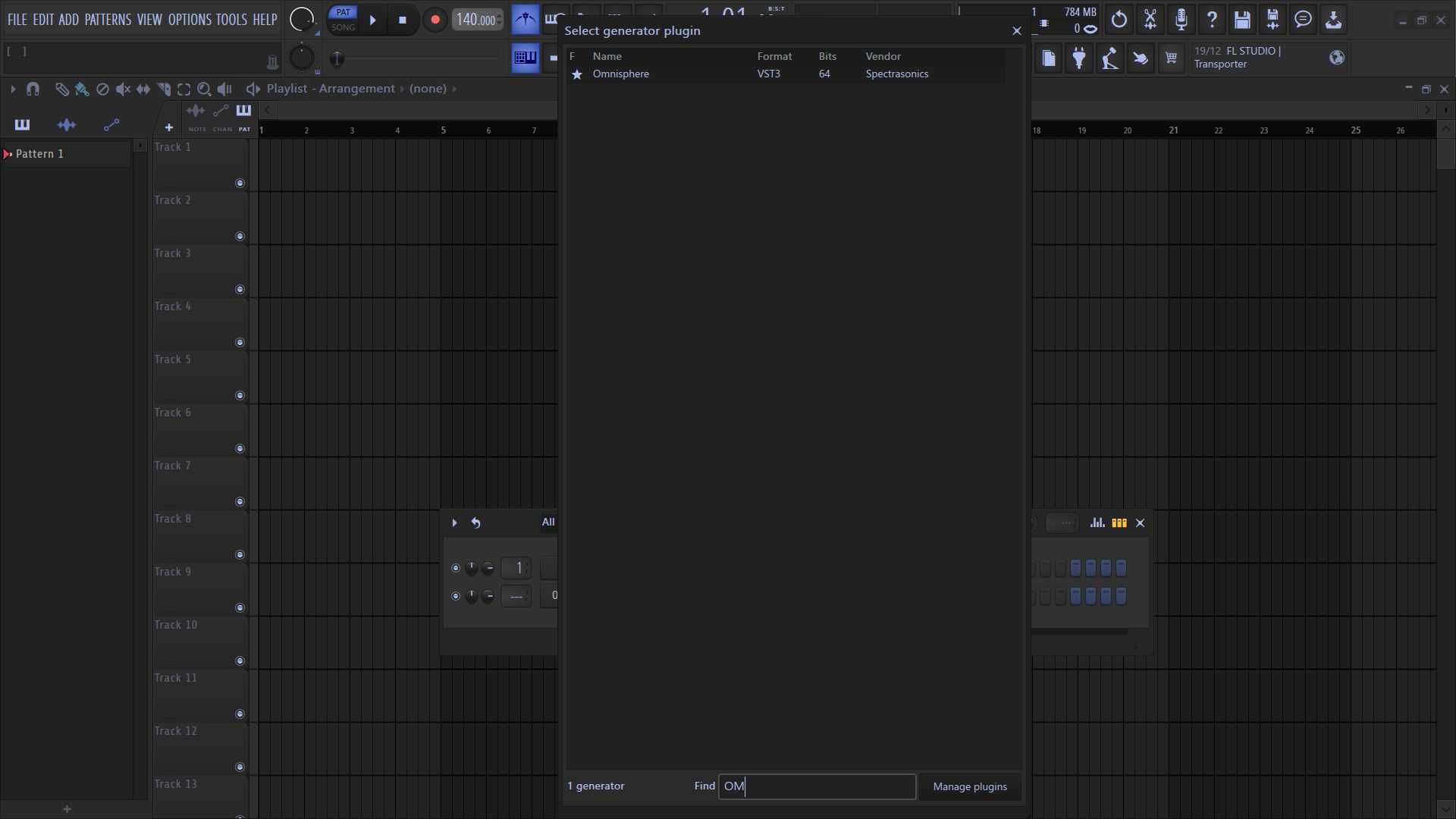Switch to SONG mode

pyautogui.click(x=343, y=27)
